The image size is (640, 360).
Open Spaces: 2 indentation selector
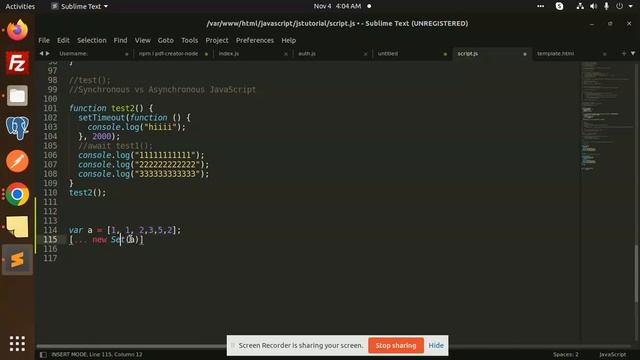(x=566, y=354)
